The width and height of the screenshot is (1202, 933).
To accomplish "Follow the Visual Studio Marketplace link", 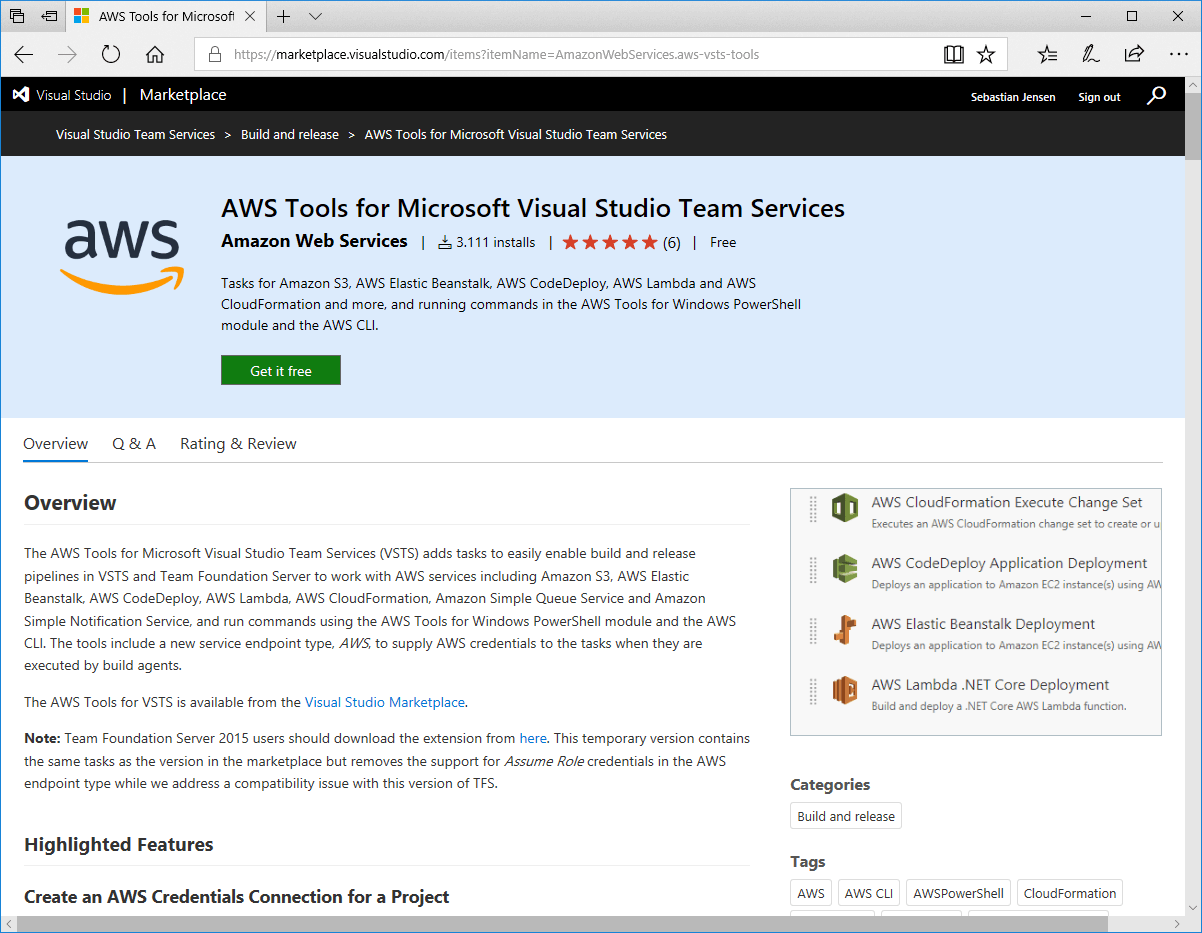I will click(x=384, y=703).
